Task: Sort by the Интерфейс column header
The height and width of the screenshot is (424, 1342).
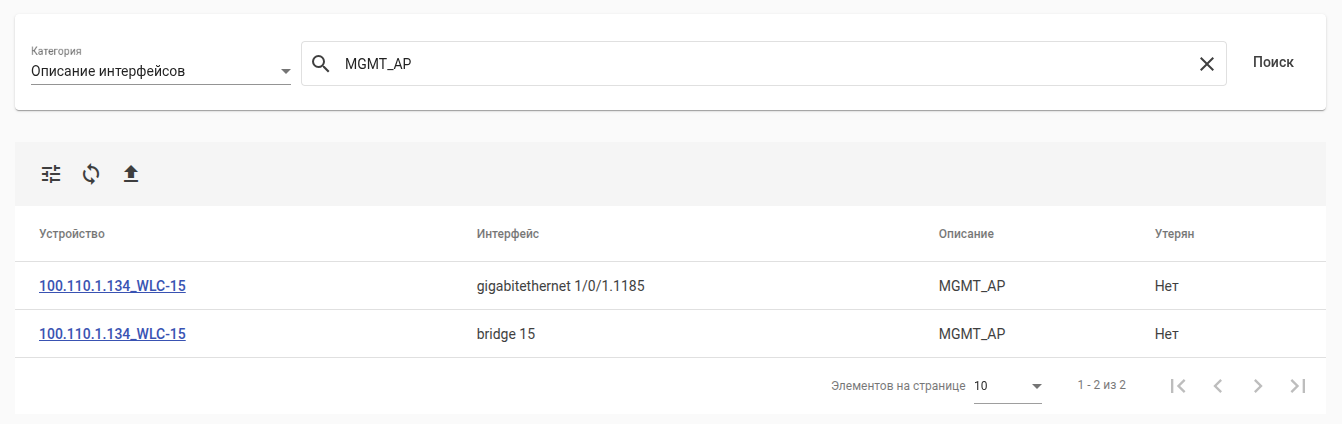Action: coord(508,234)
